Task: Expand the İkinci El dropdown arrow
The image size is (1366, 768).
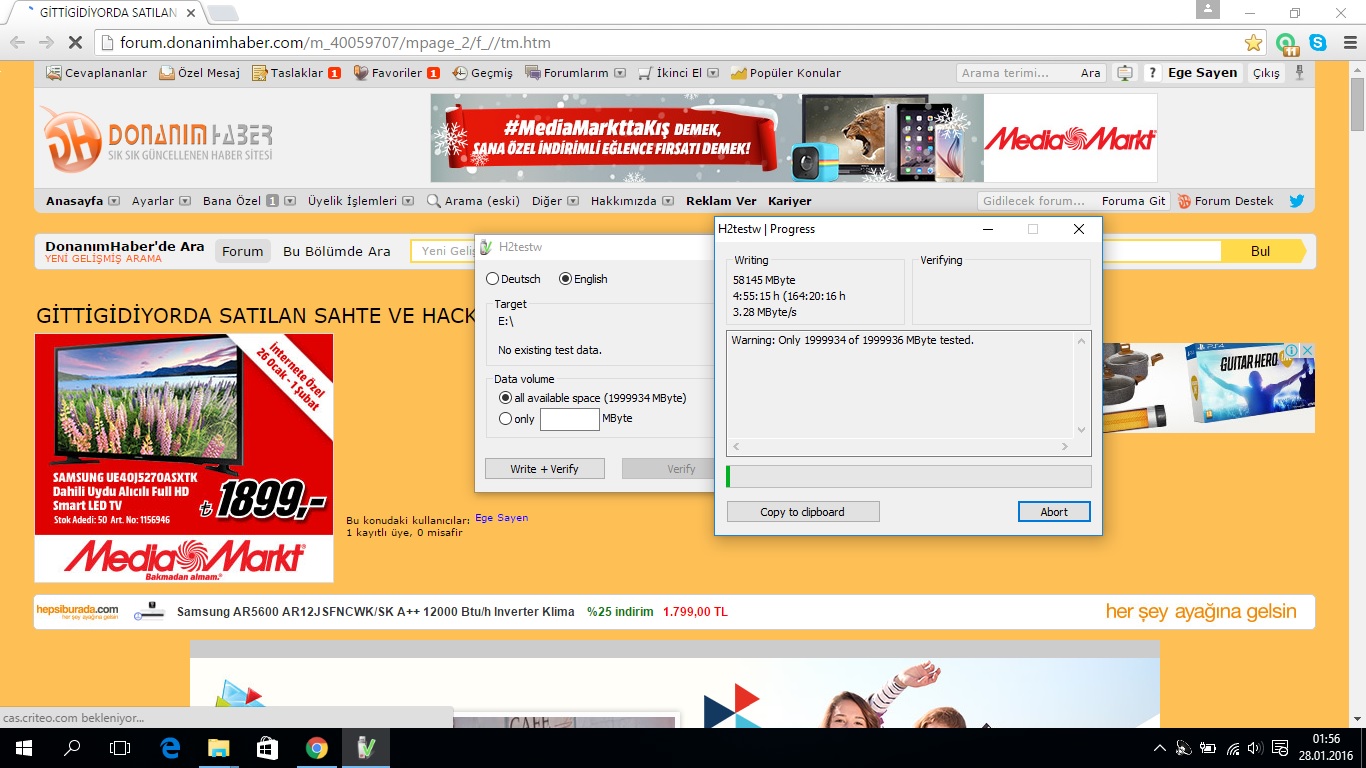Action: tap(713, 73)
